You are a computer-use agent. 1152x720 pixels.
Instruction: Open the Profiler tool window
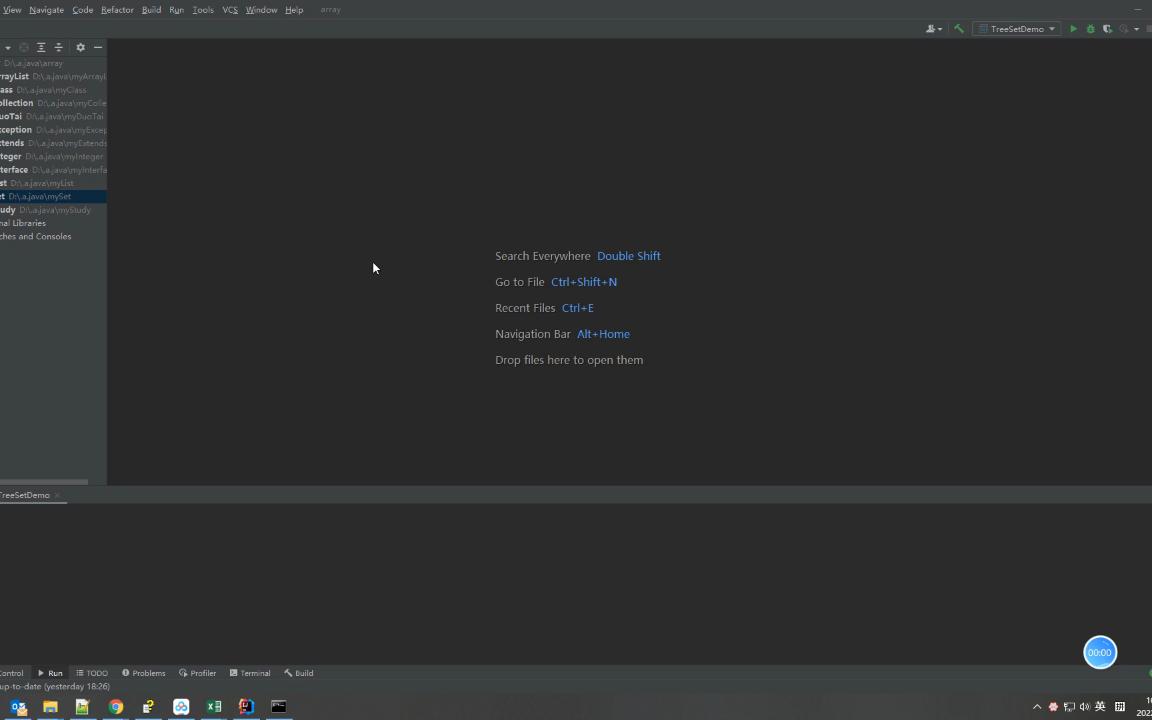coord(197,672)
